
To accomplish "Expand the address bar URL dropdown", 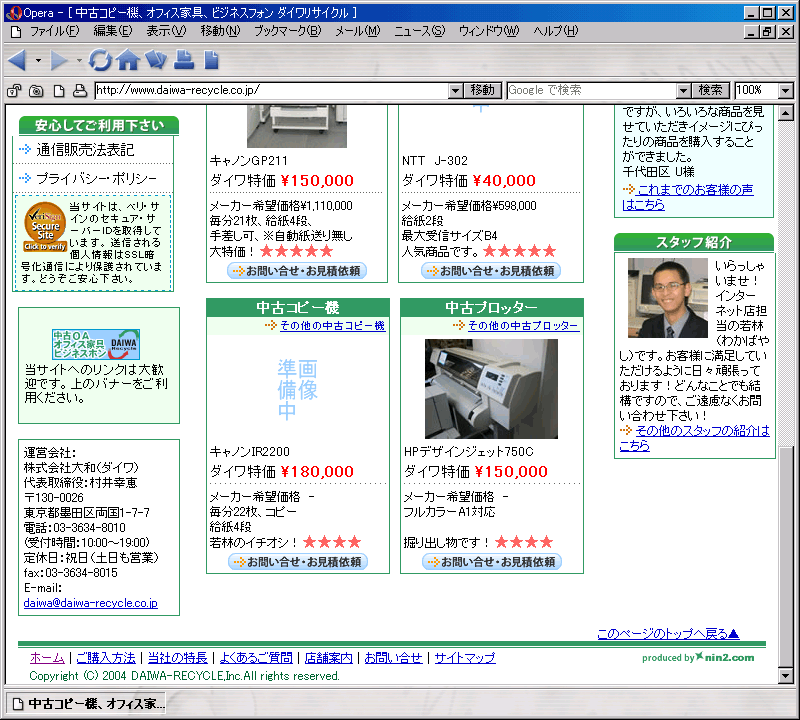I will (455, 91).
